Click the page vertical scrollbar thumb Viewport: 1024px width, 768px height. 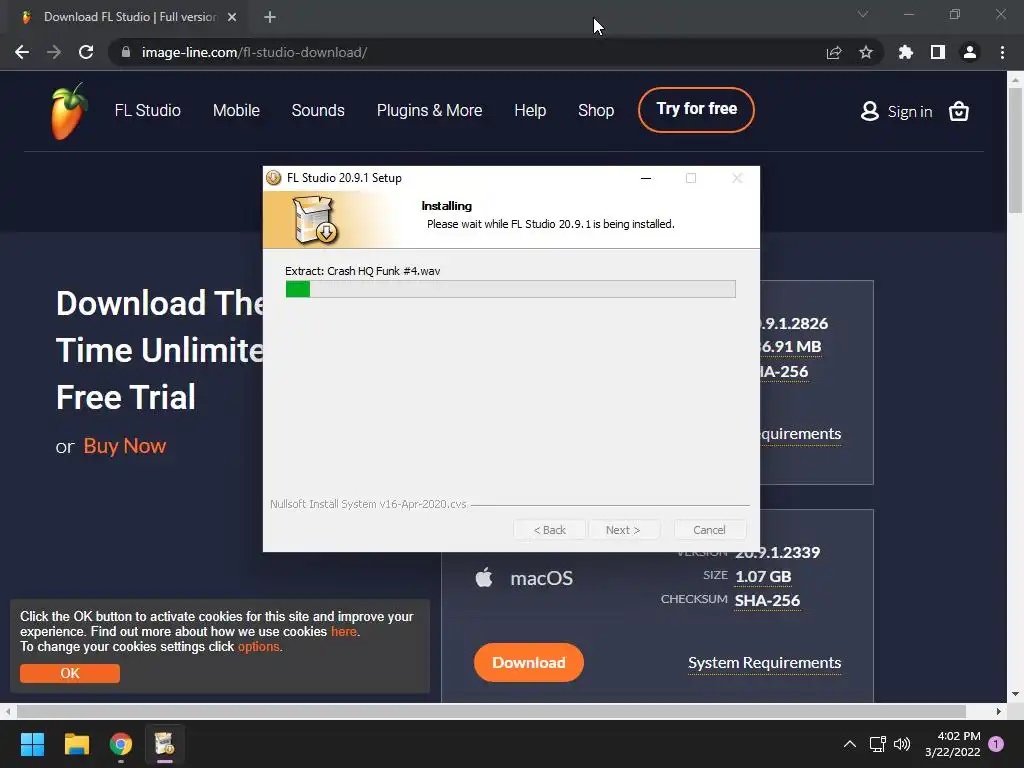coord(1015,148)
